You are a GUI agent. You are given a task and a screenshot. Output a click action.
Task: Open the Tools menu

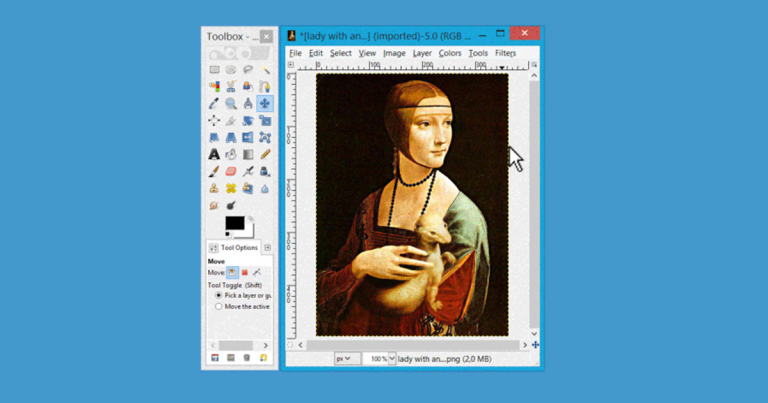pos(478,53)
